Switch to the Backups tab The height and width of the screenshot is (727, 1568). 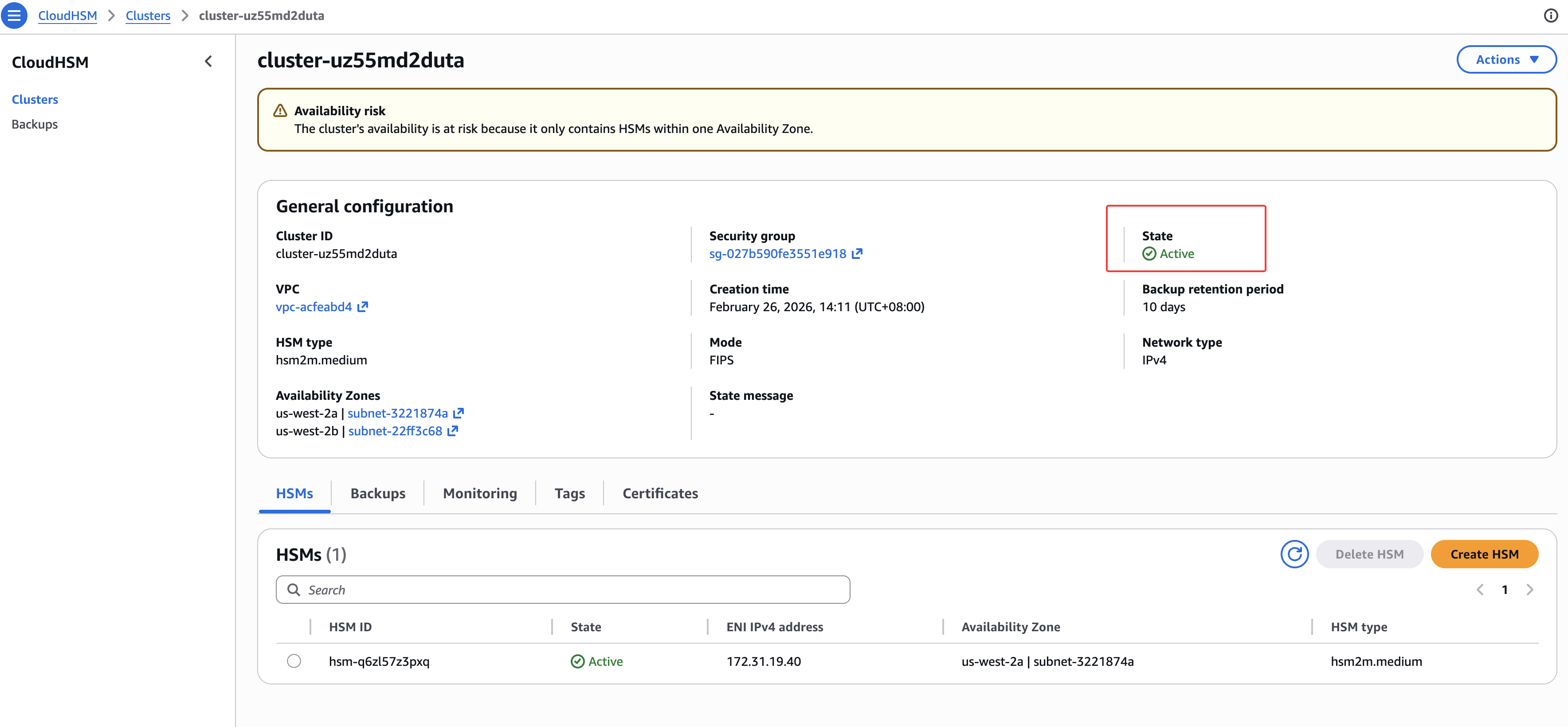[377, 493]
